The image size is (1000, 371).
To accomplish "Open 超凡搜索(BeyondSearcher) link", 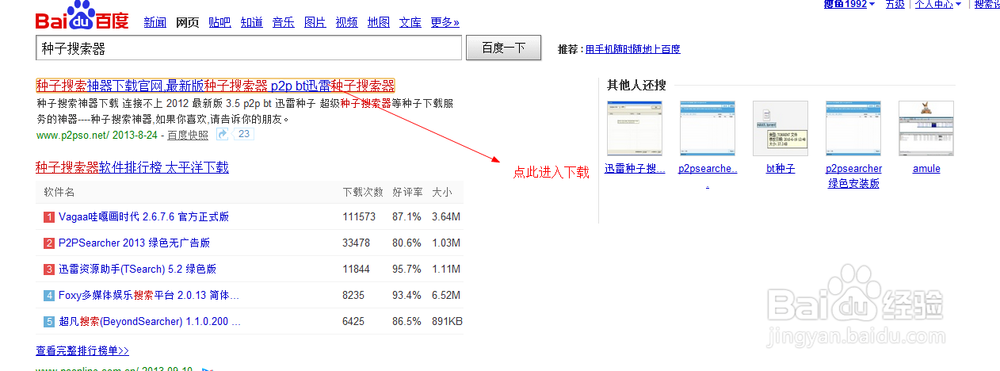I will coord(150,321).
